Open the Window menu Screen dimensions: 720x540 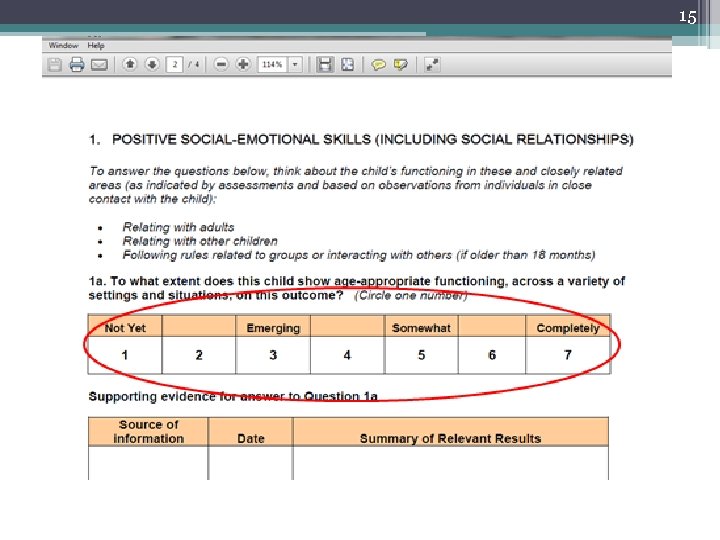point(63,45)
